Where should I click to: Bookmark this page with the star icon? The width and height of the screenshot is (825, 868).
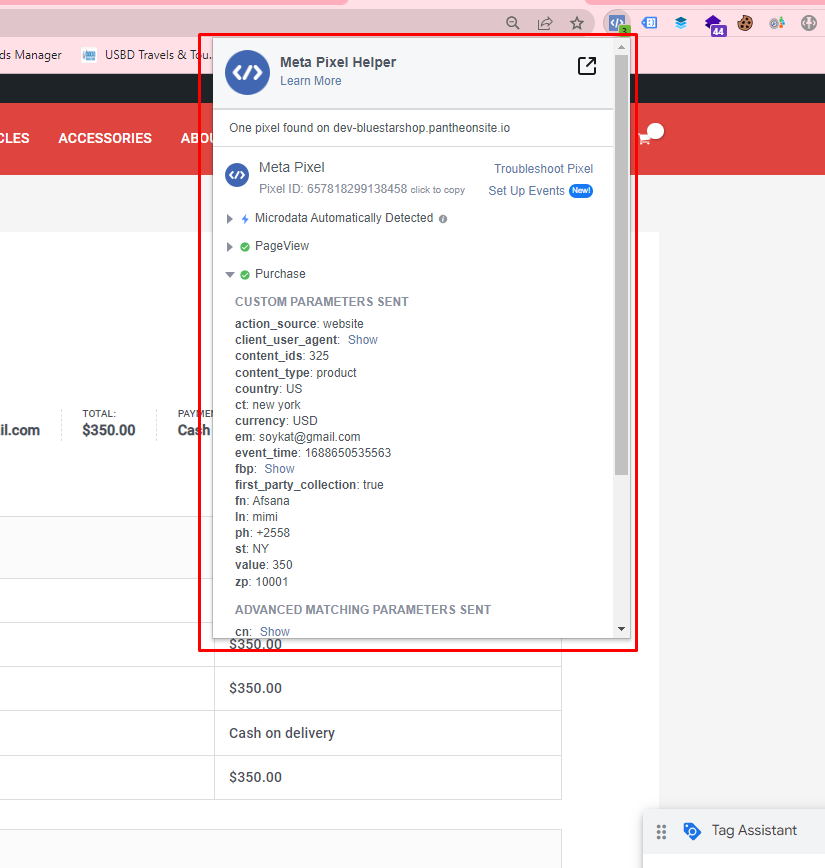point(577,23)
